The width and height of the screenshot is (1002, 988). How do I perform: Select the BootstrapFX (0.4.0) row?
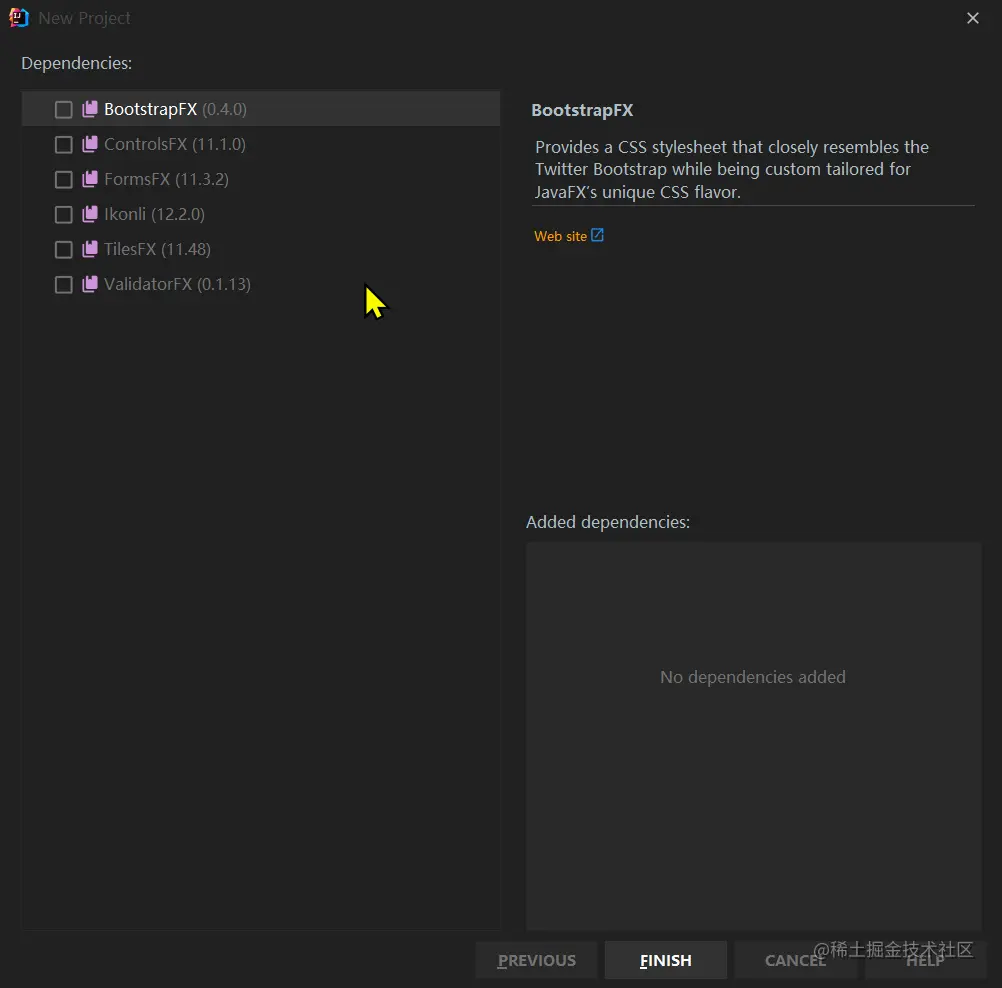coord(261,109)
